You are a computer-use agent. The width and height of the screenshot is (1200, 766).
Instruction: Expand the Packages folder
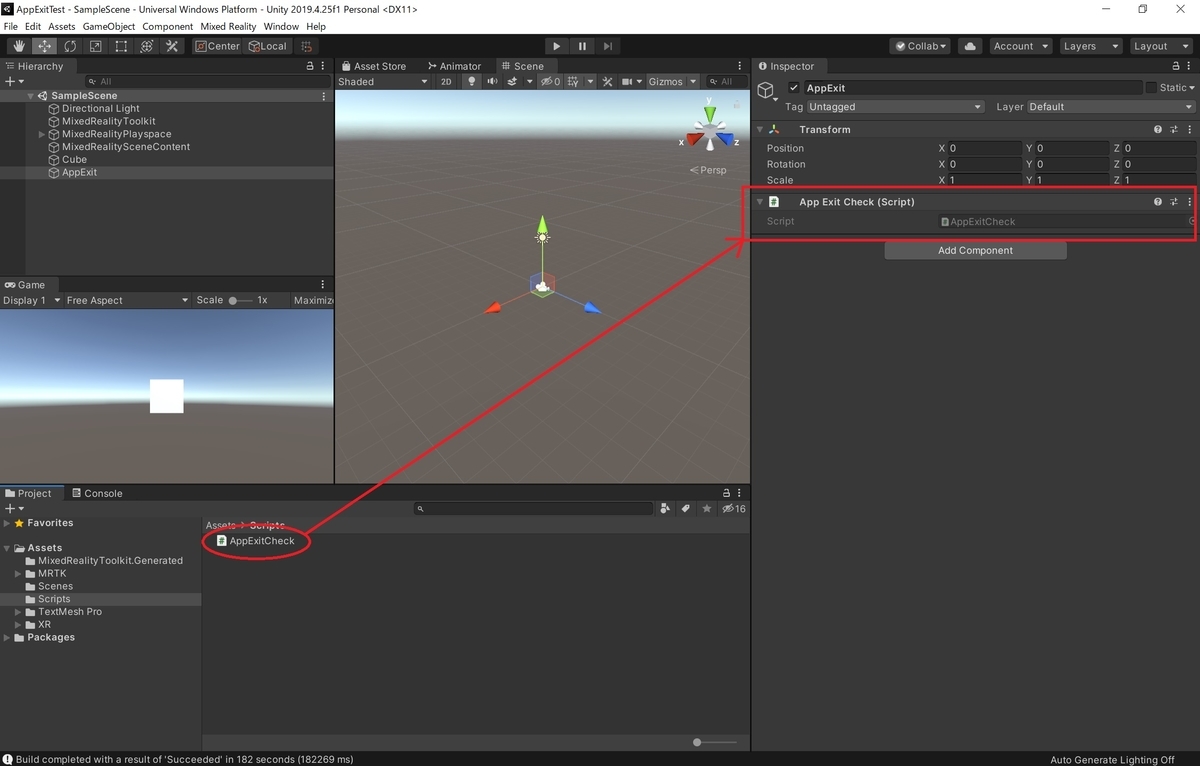coord(7,637)
